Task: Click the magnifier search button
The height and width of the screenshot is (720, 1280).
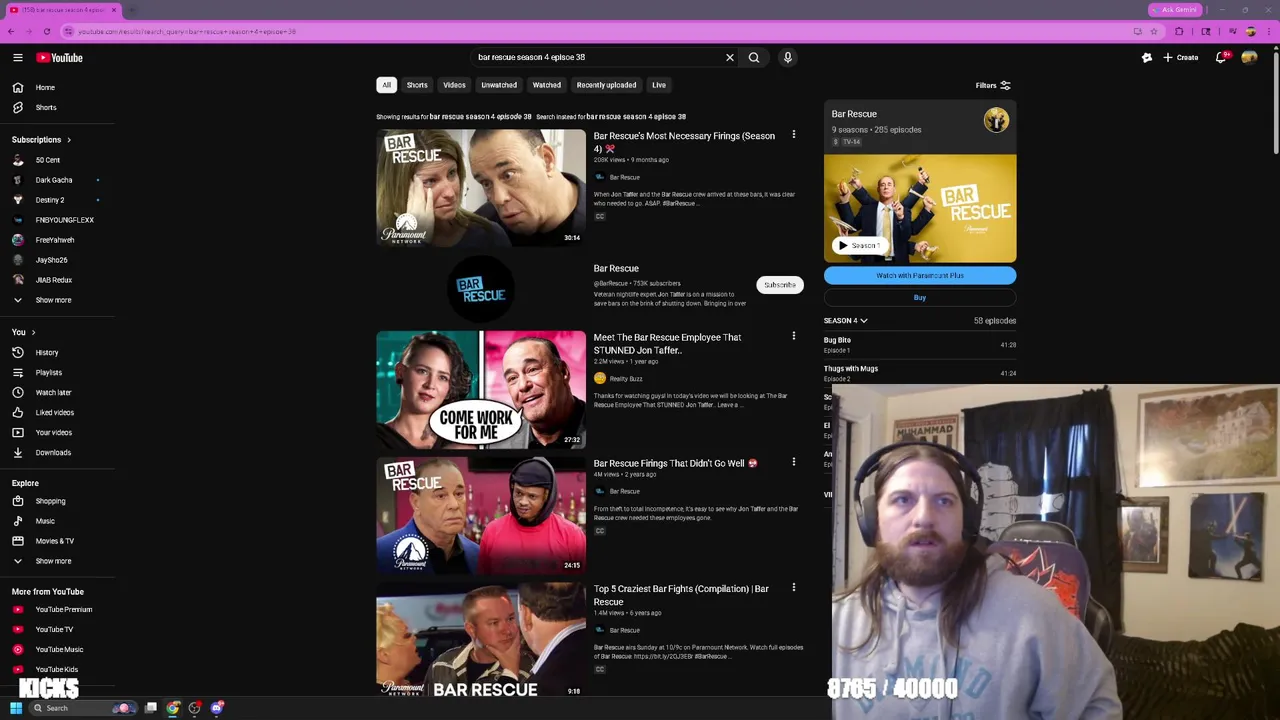Action: tap(754, 58)
